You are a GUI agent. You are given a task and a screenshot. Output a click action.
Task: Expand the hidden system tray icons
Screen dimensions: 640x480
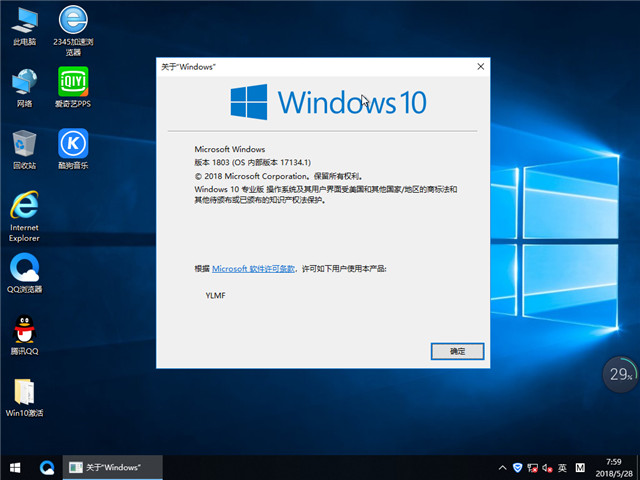click(502, 468)
